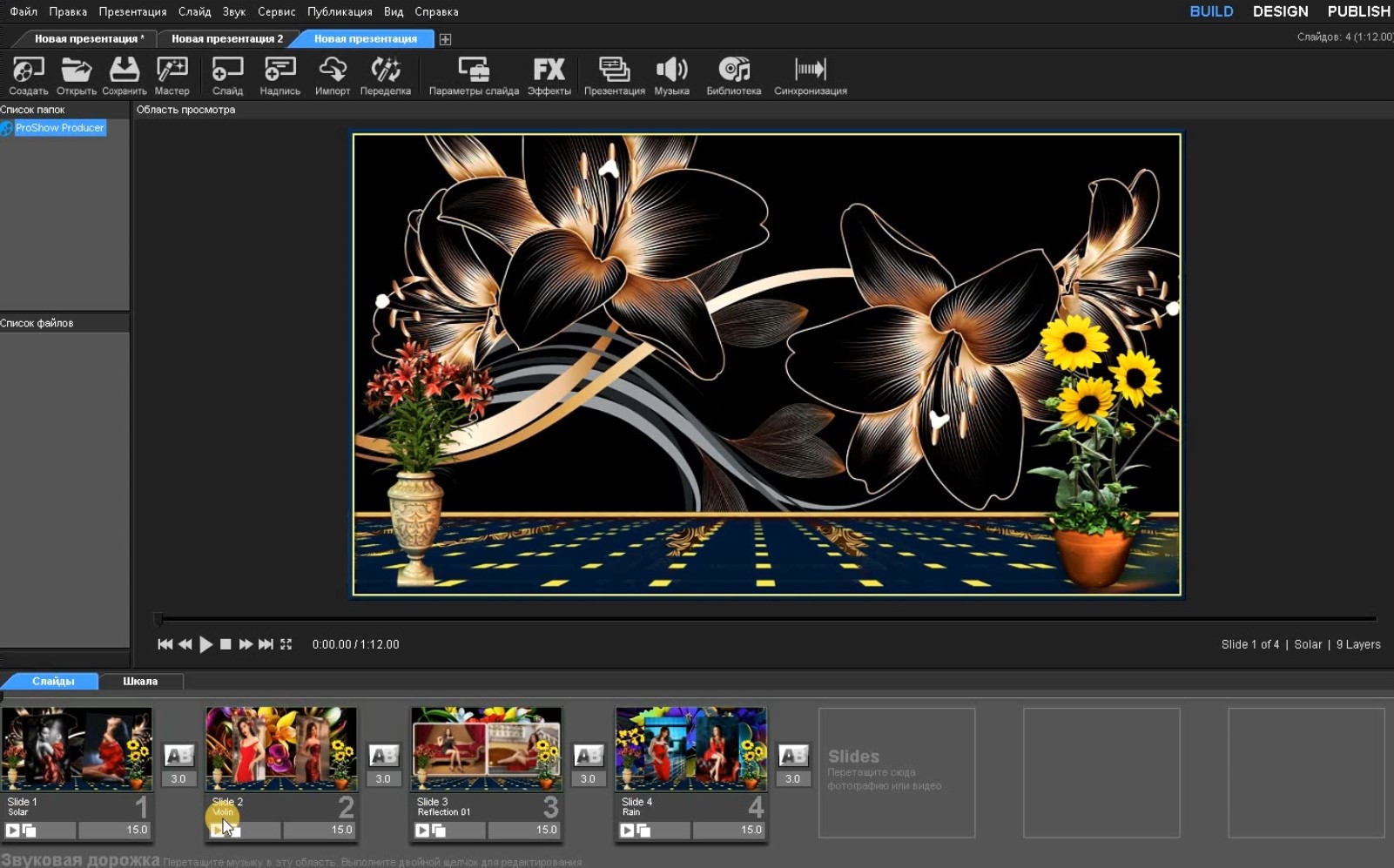Switch to Новая презентация * tab
Screen dimensions: 1394x868
tap(90, 39)
